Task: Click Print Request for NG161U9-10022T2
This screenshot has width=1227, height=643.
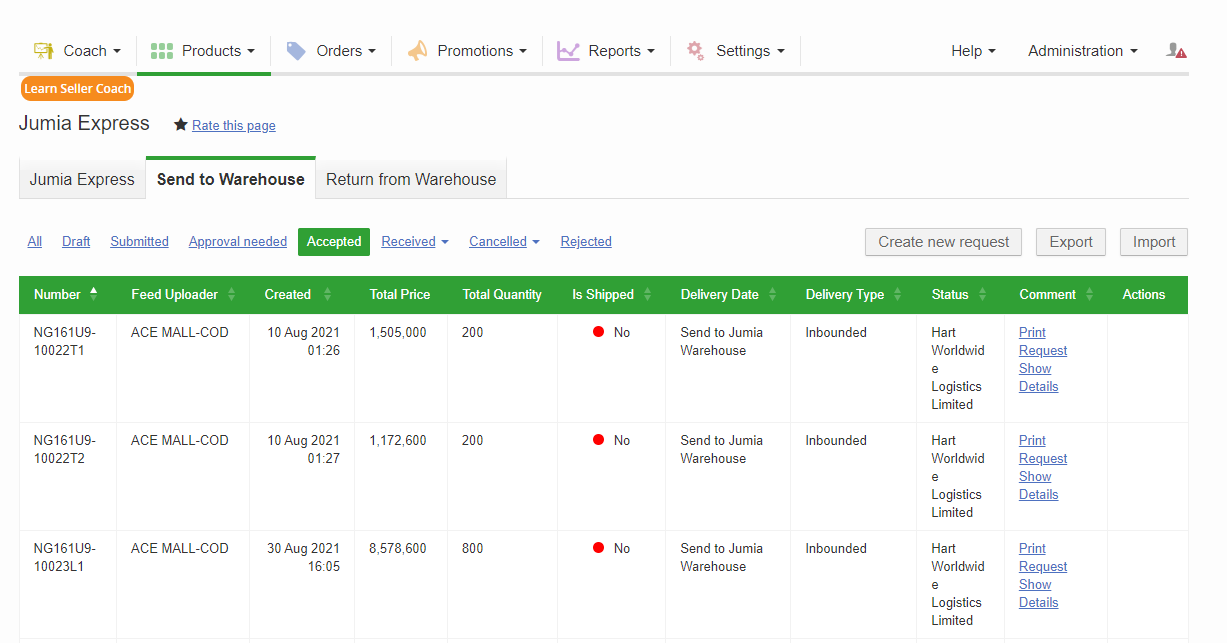Action: tap(1043, 449)
